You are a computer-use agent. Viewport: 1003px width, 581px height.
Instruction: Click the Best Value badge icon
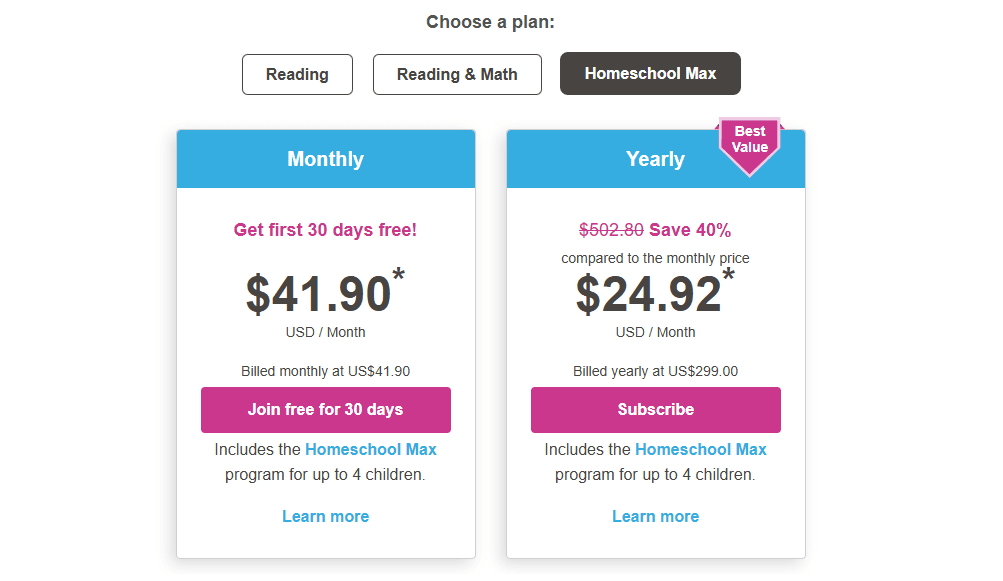[749, 142]
